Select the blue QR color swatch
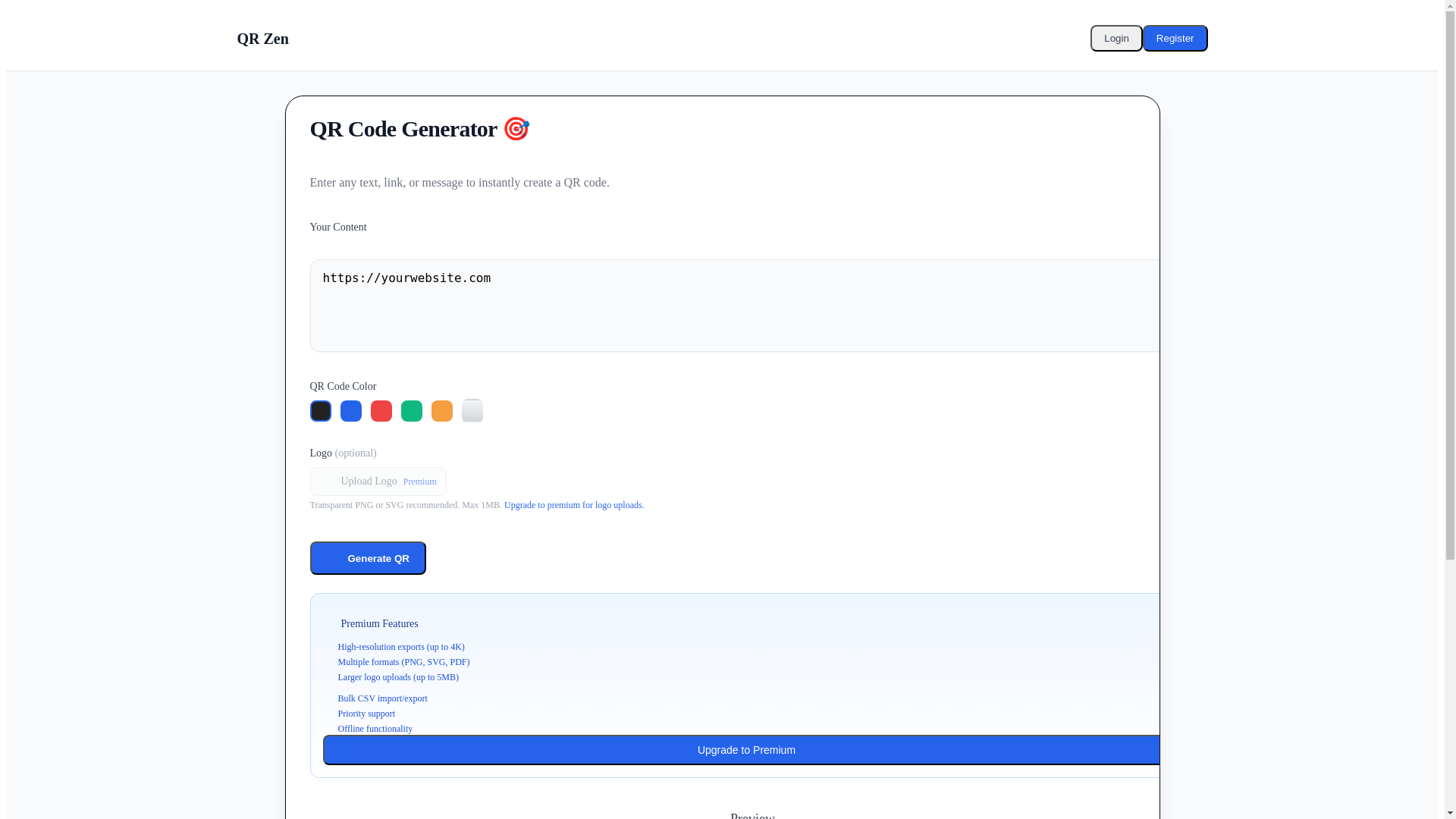1456x819 pixels. pos(350,411)
